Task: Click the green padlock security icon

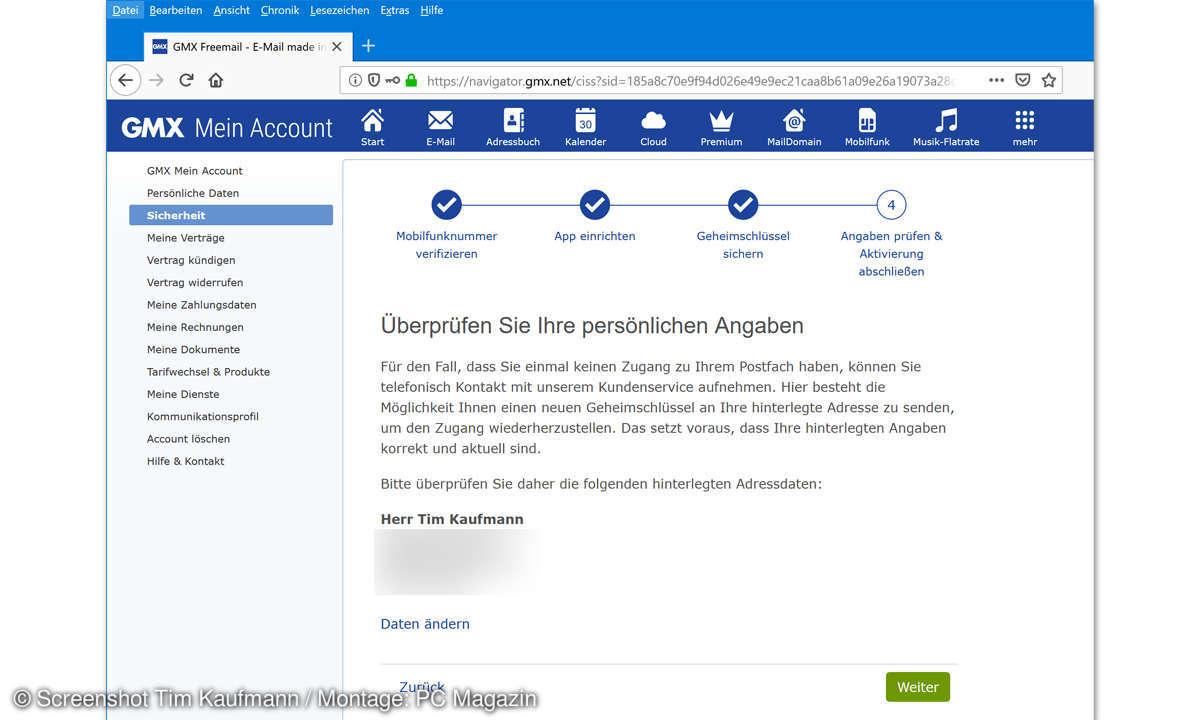Action: pyautogui.click(x=411, y=80)
